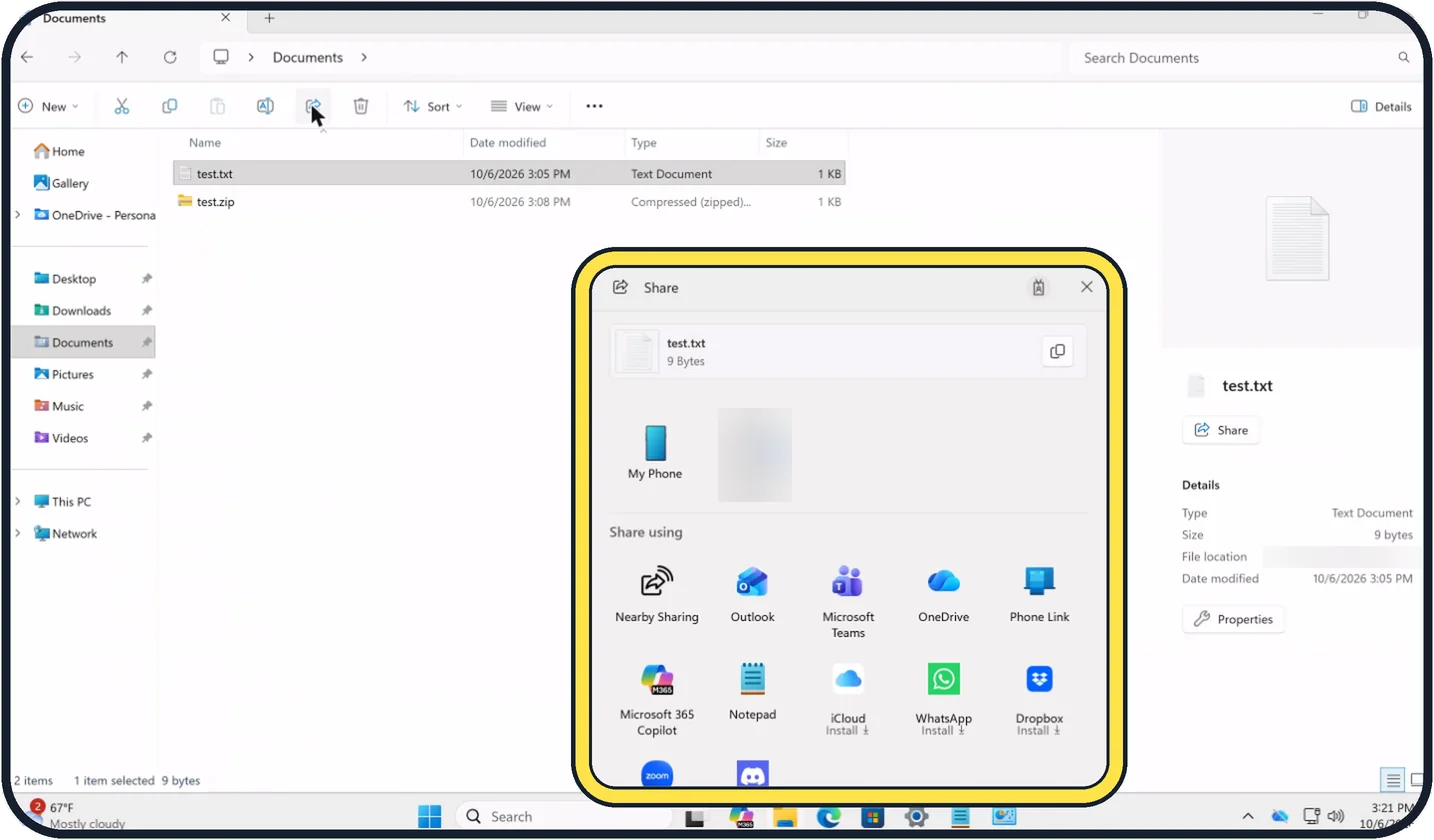Install WhatsApp from share options
1434x840 pixels.
pyautogui.click(x=943, y=699)
